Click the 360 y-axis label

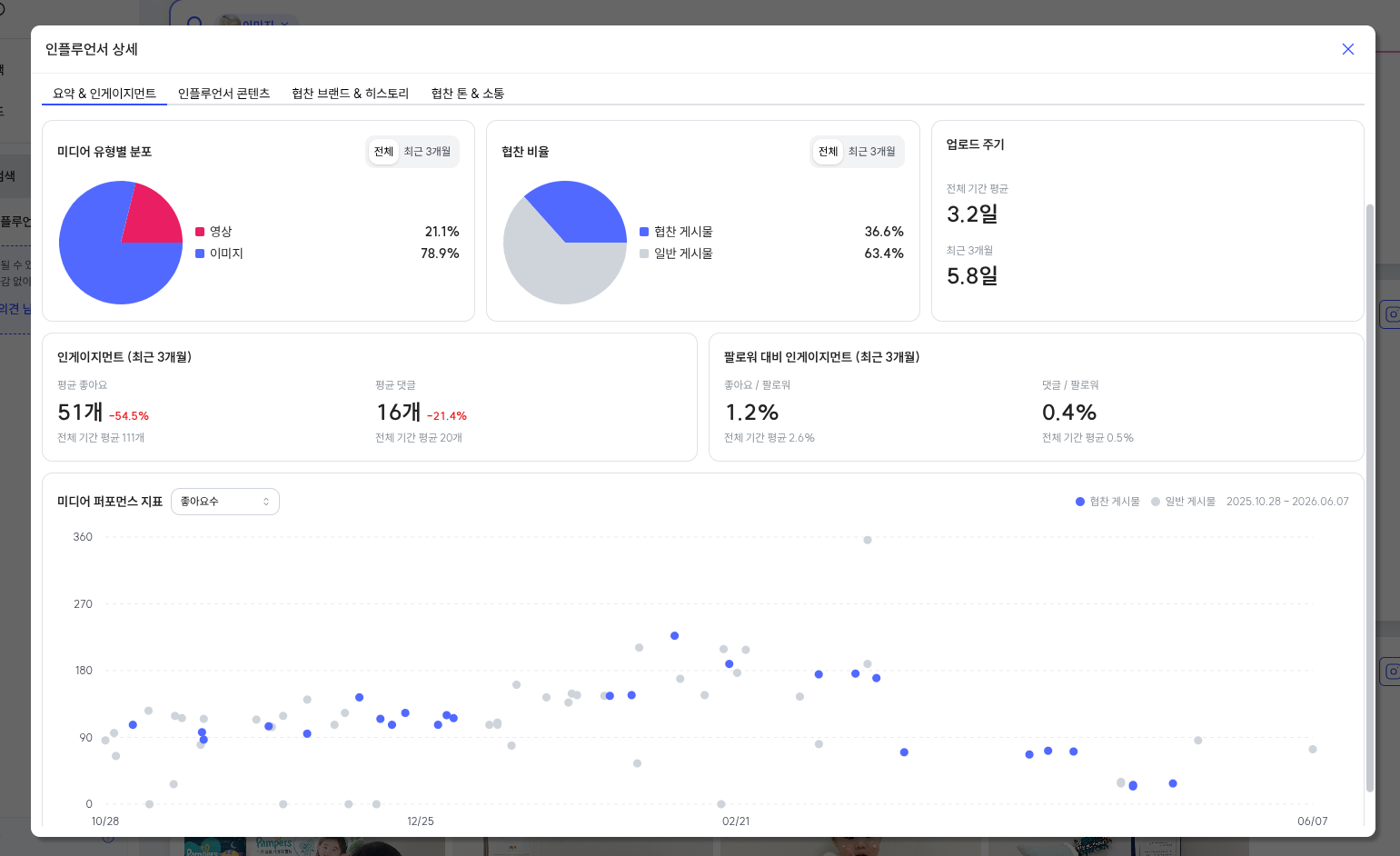pyautogui.click(x=83, y=537)
